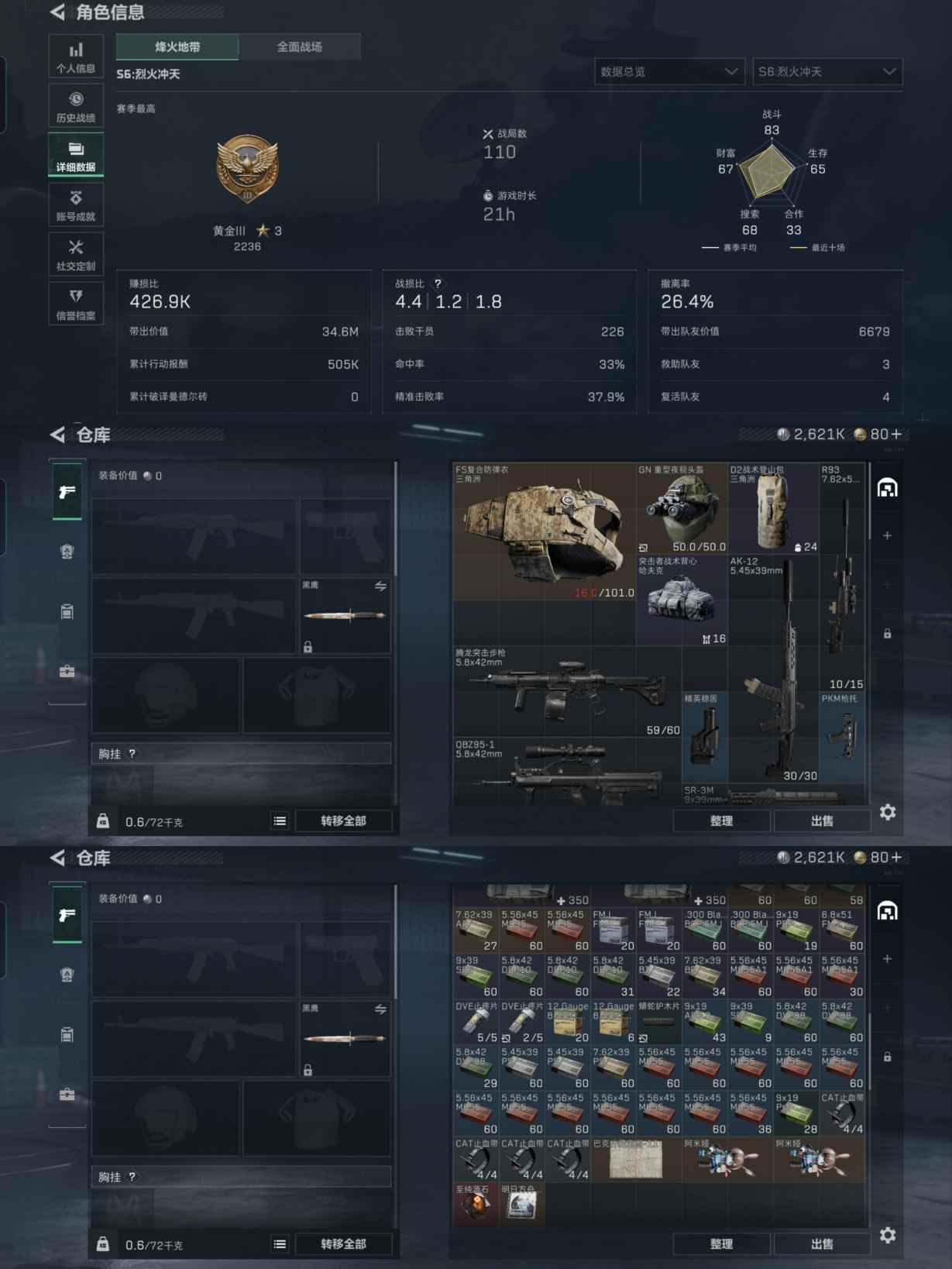Select the GN 重型夜视头盔 helmet item

tap(682, 508)
